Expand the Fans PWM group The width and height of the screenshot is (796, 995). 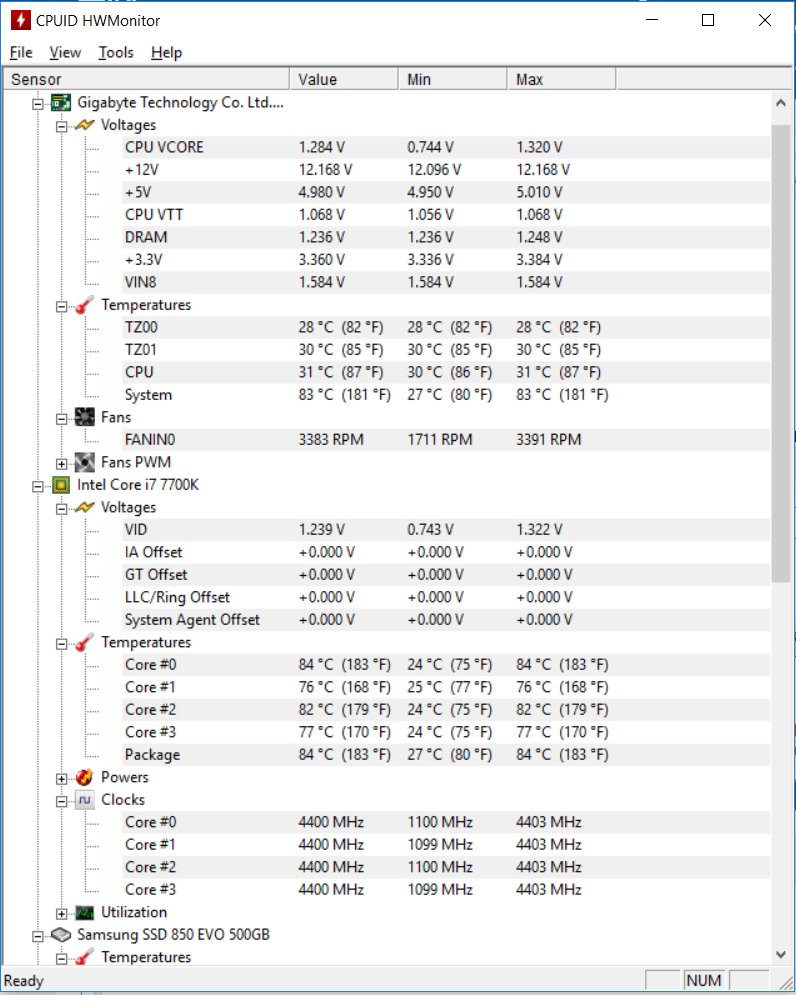coord(62,464)
